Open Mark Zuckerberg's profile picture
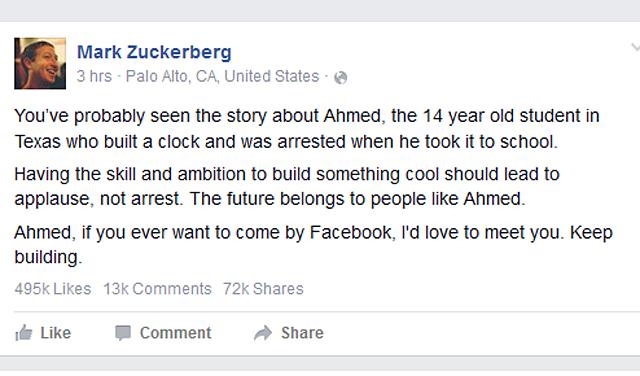Image resolution: width=640 pixels, height=376 pixels. (40, 63)
